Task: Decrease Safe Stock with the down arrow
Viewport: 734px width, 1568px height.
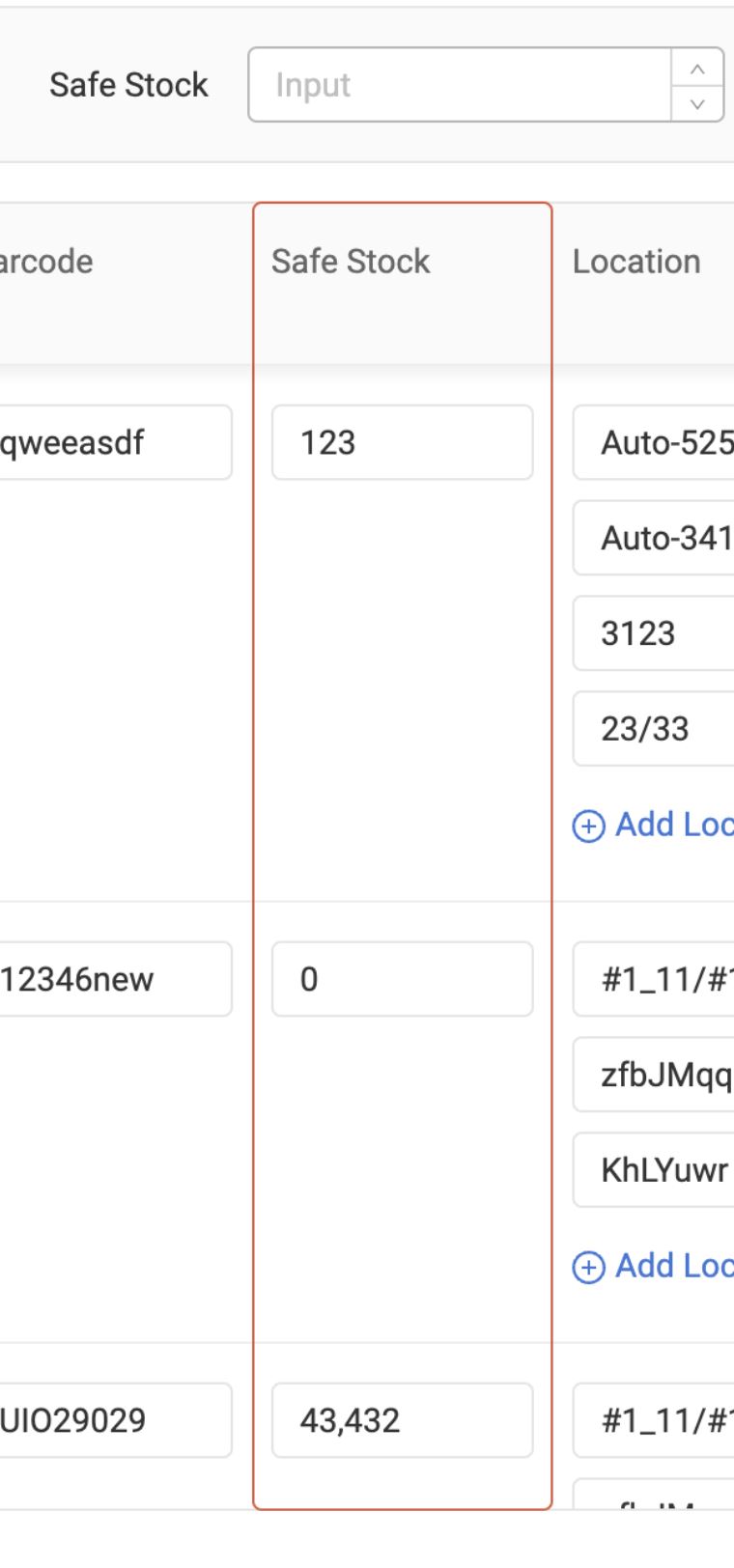Action: pos(697,102)
